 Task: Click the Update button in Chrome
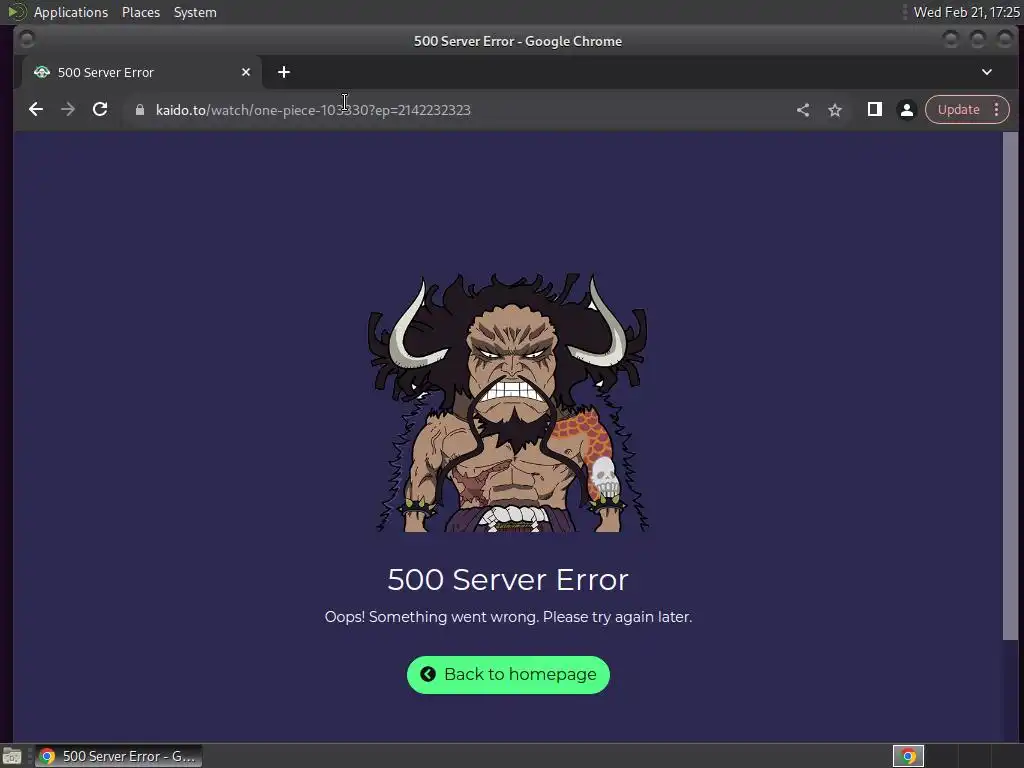(958, 110)
